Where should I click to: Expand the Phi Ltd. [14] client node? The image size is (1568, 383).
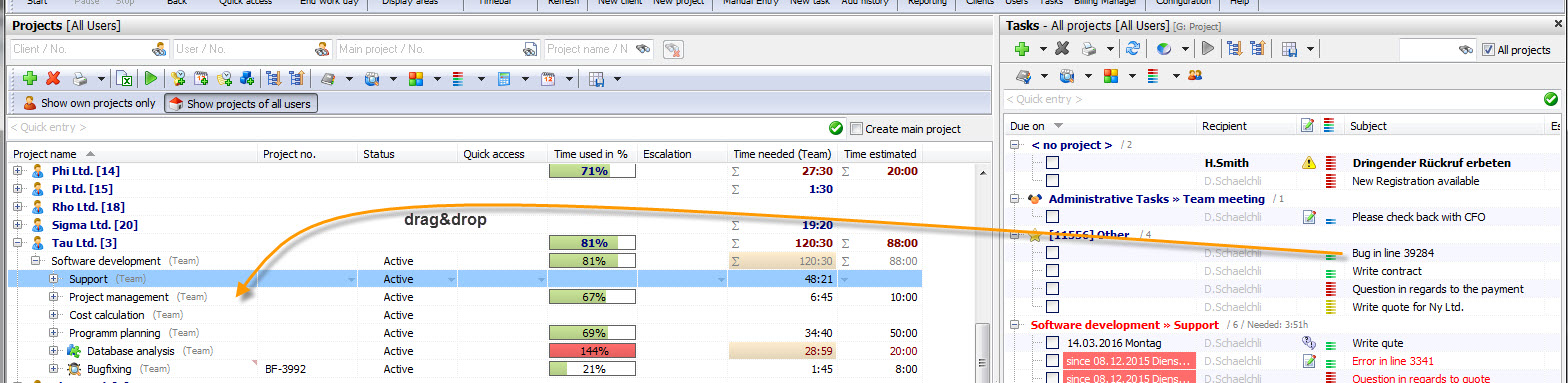point(18,171)
